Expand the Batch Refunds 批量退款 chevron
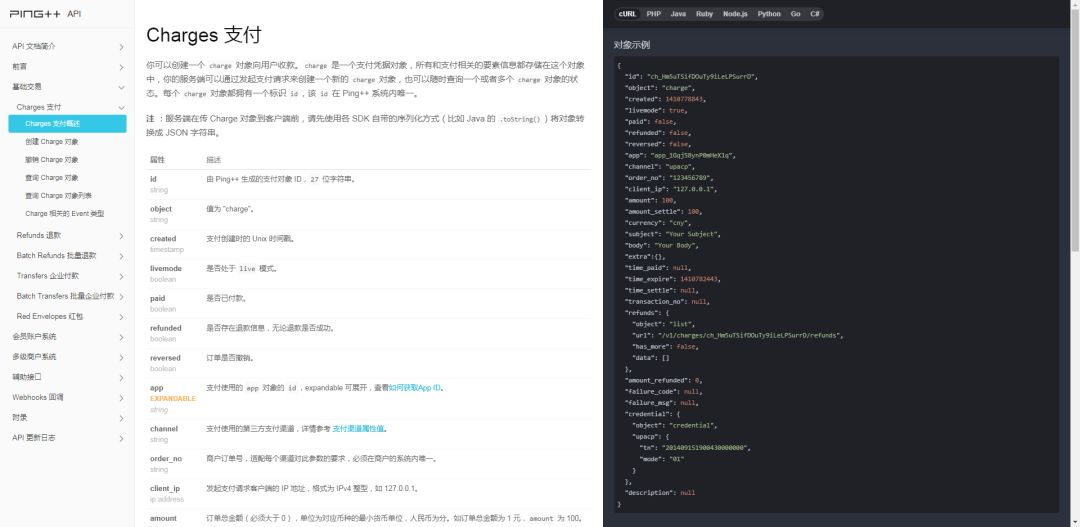 click(121, 256)
